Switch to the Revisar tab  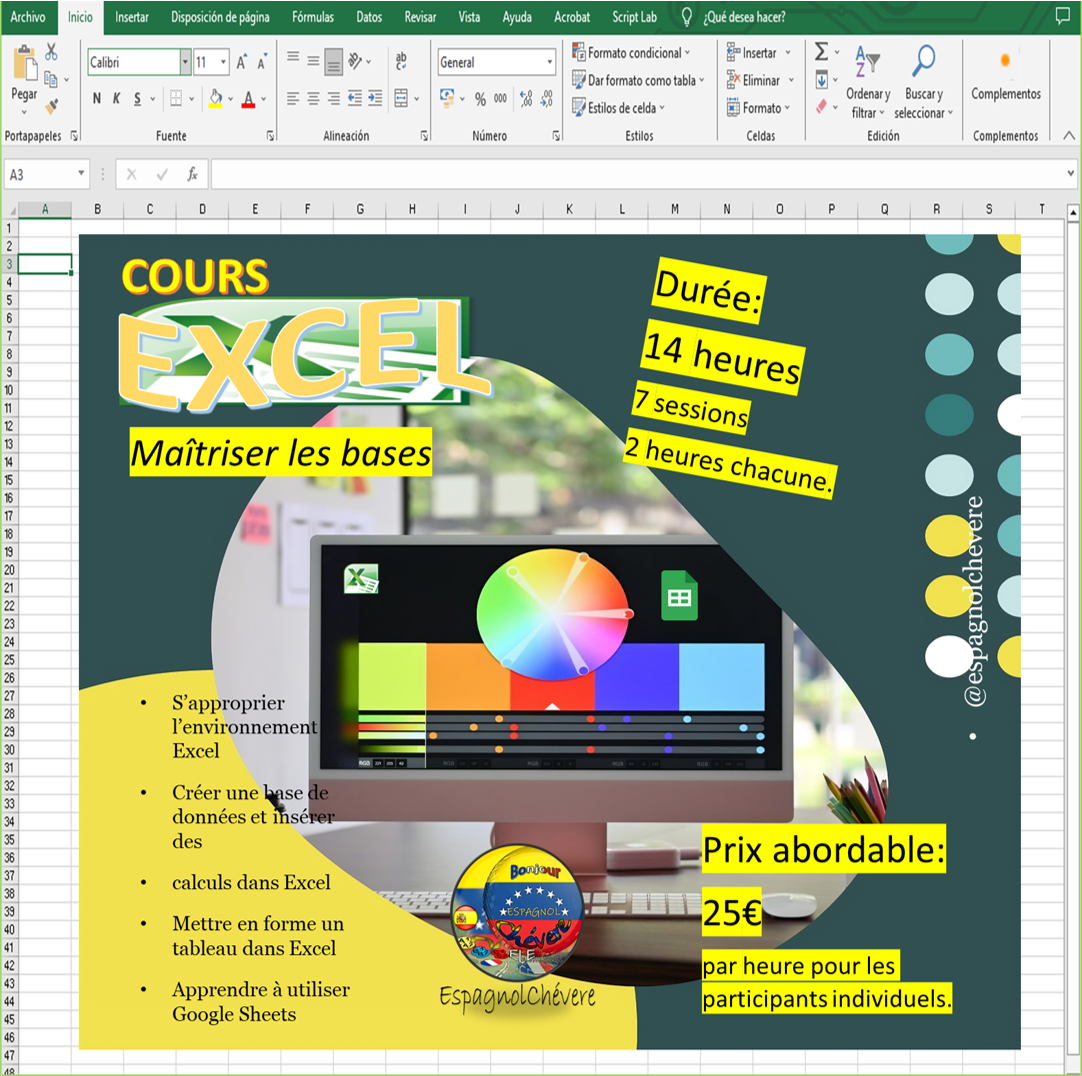click(420, 17)
